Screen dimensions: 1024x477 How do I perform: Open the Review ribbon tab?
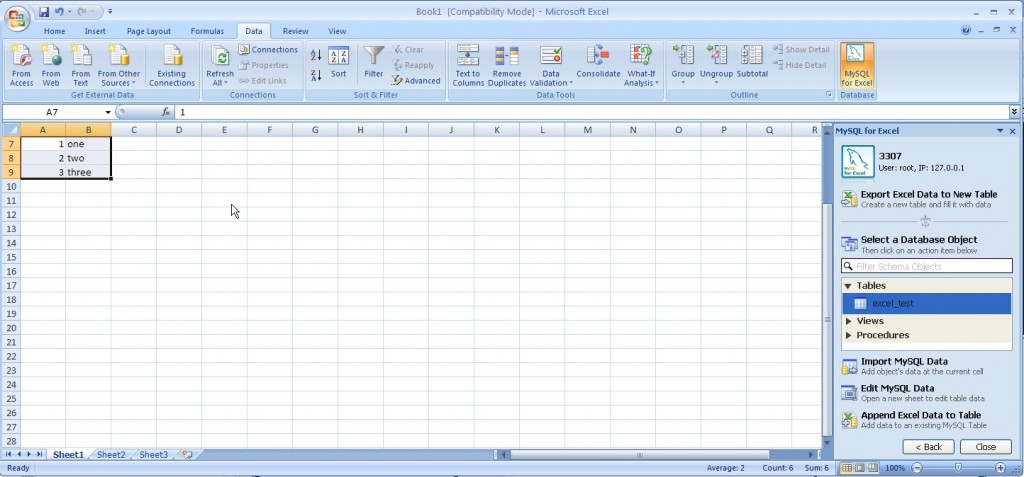(295, 31)
